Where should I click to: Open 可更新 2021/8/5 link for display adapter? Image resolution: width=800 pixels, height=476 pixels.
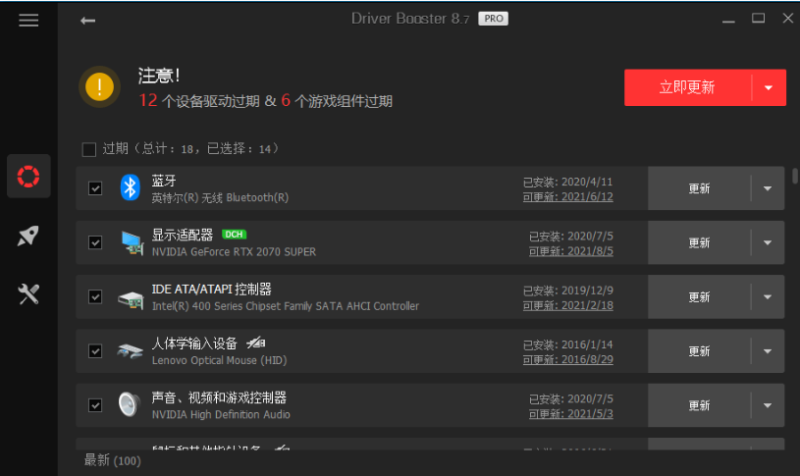[571, 251]
